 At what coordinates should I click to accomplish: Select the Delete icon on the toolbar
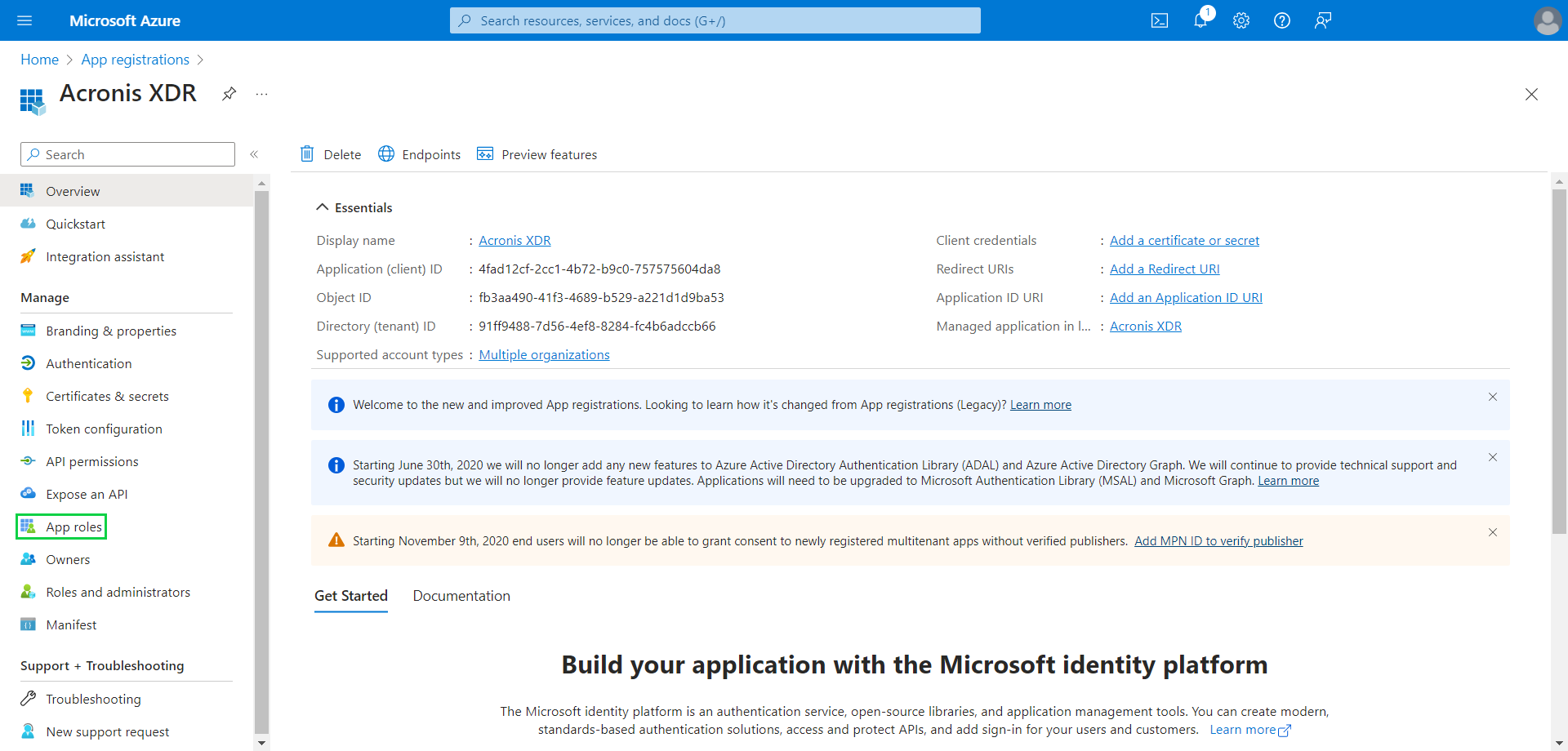[330, 154]
